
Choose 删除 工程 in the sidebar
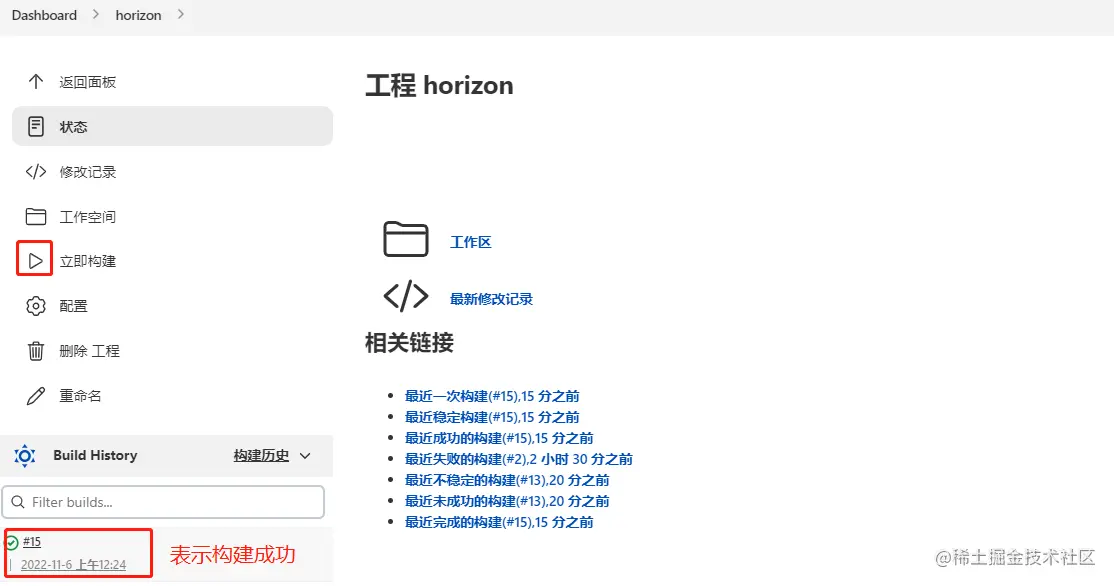click(173, 351)
